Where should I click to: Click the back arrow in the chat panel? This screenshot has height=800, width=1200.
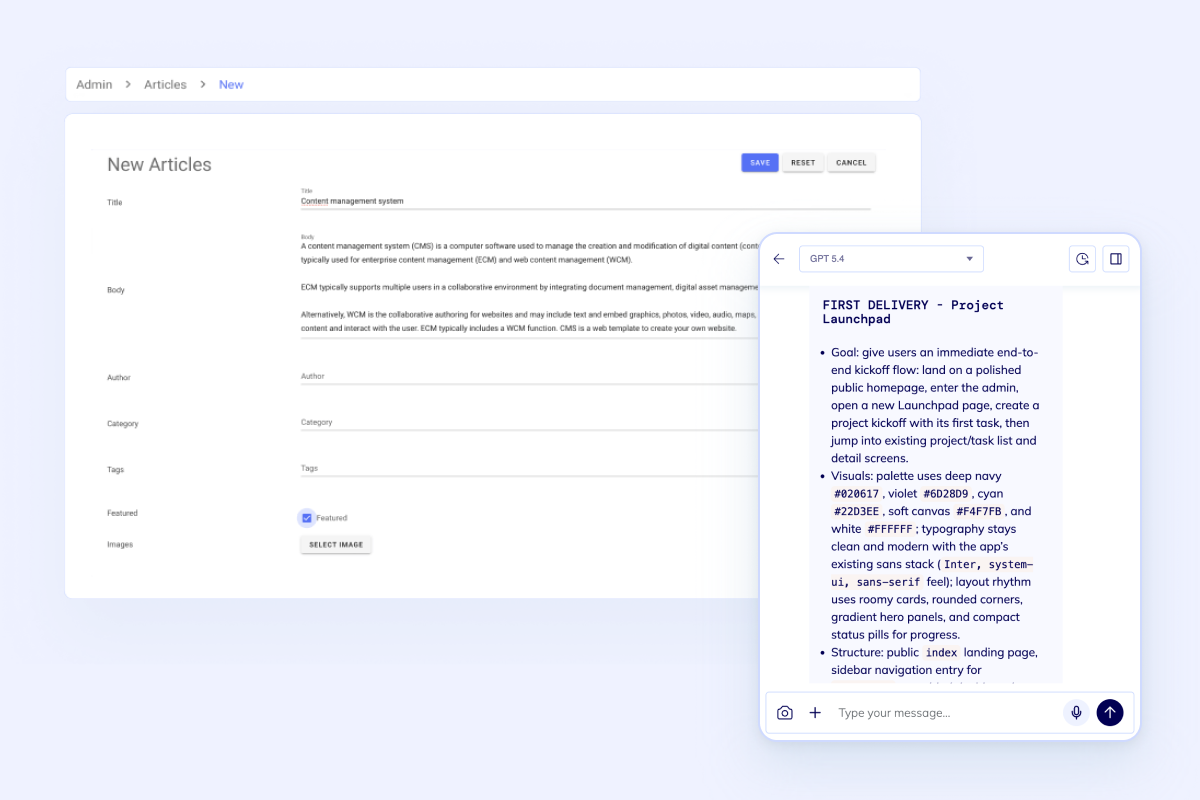click(778, 258)
